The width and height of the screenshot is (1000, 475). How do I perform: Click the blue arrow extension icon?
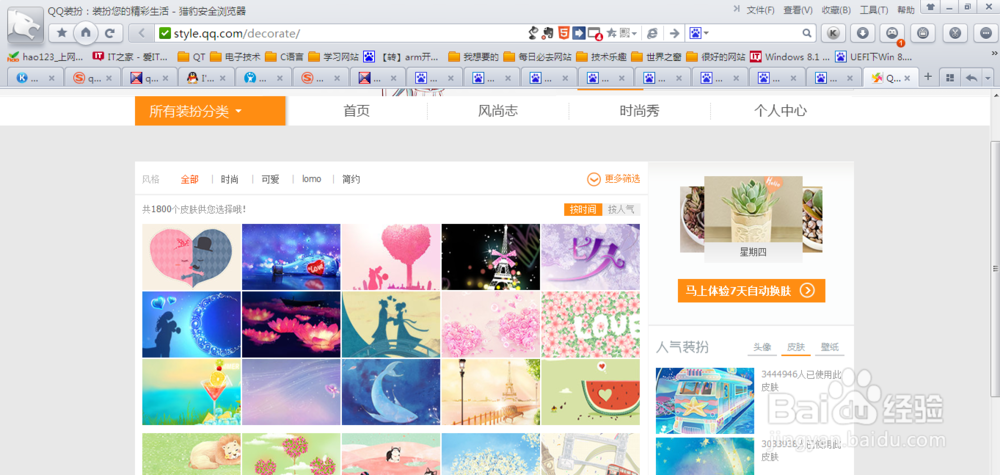[578, 33]
